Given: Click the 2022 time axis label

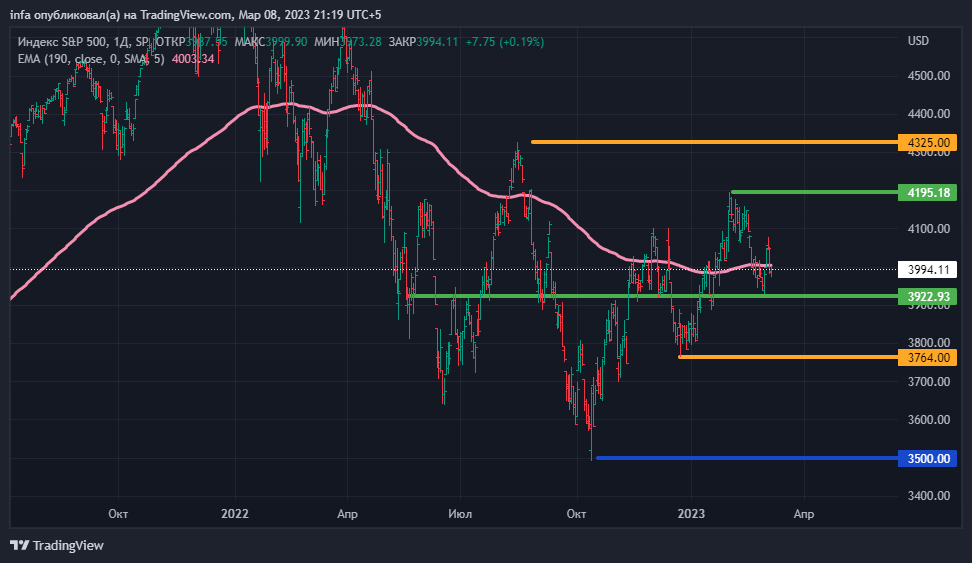Looking at the screenshot, I should click(x=235, y=513).
